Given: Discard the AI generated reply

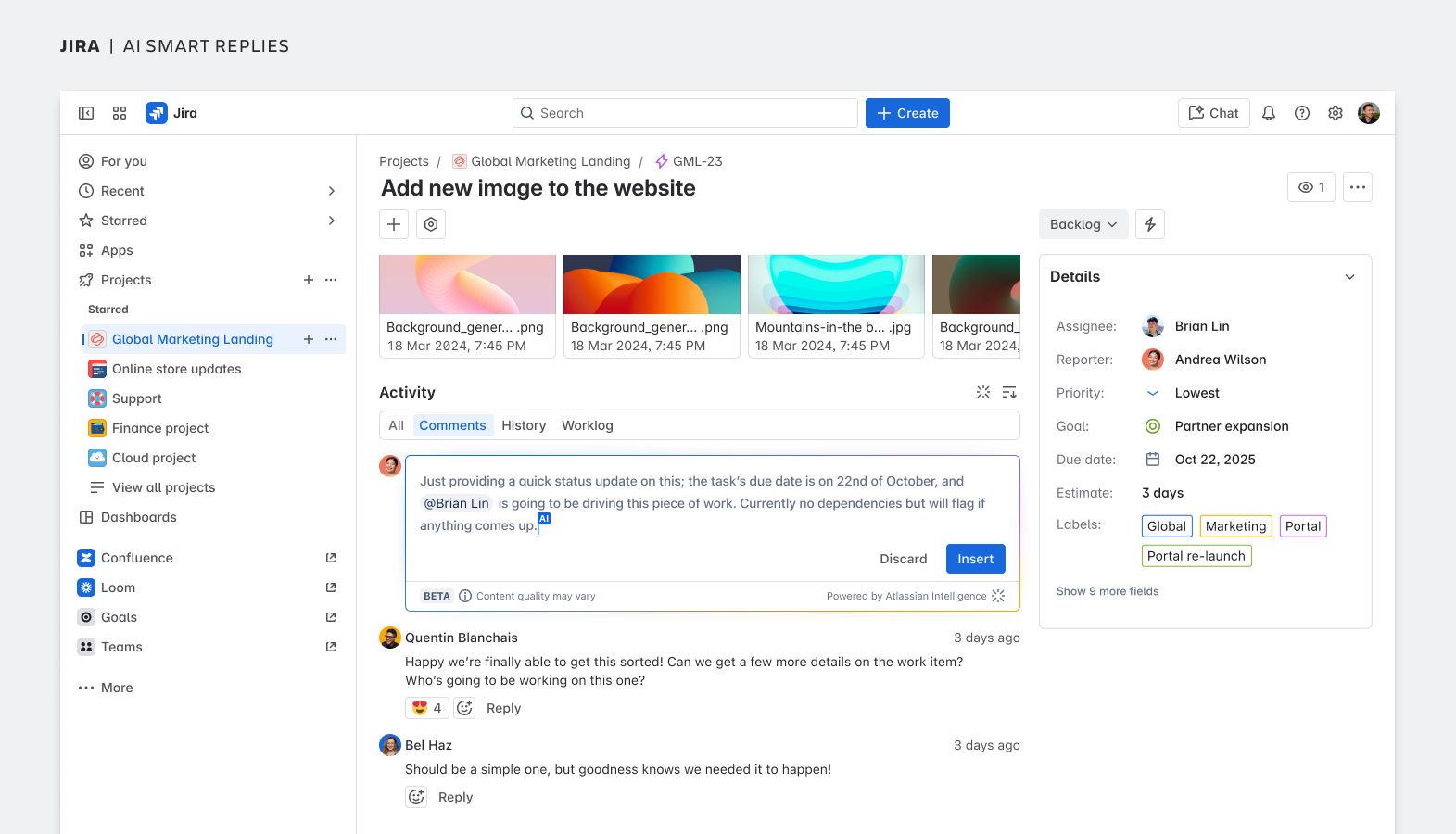Looking at the screenshot, I should tap(904, 559).
